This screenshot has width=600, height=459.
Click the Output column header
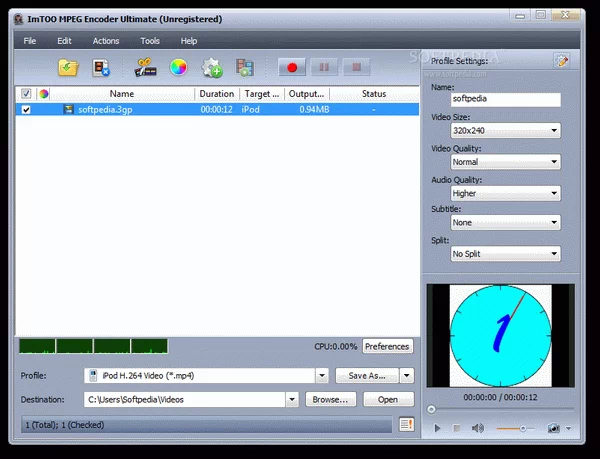pyautogui.click(x=307, y=94)
